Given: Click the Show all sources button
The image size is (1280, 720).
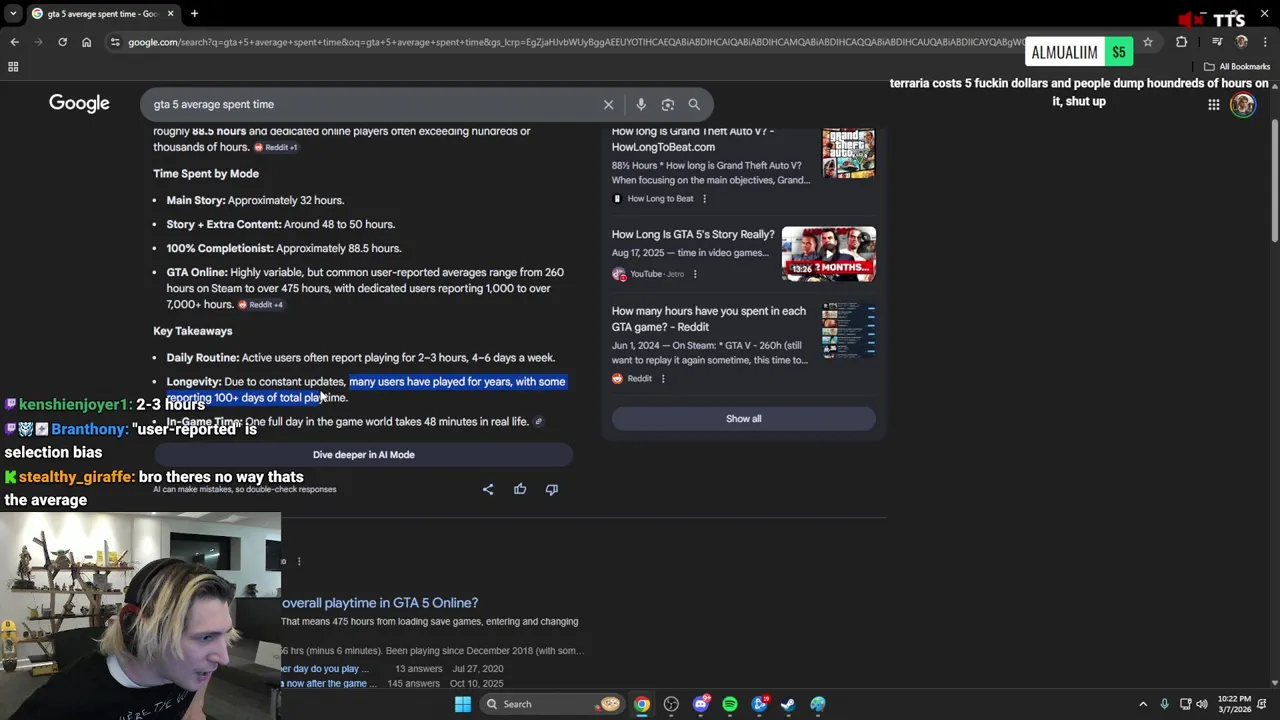Looking at the screenshot, I should 743,419.
